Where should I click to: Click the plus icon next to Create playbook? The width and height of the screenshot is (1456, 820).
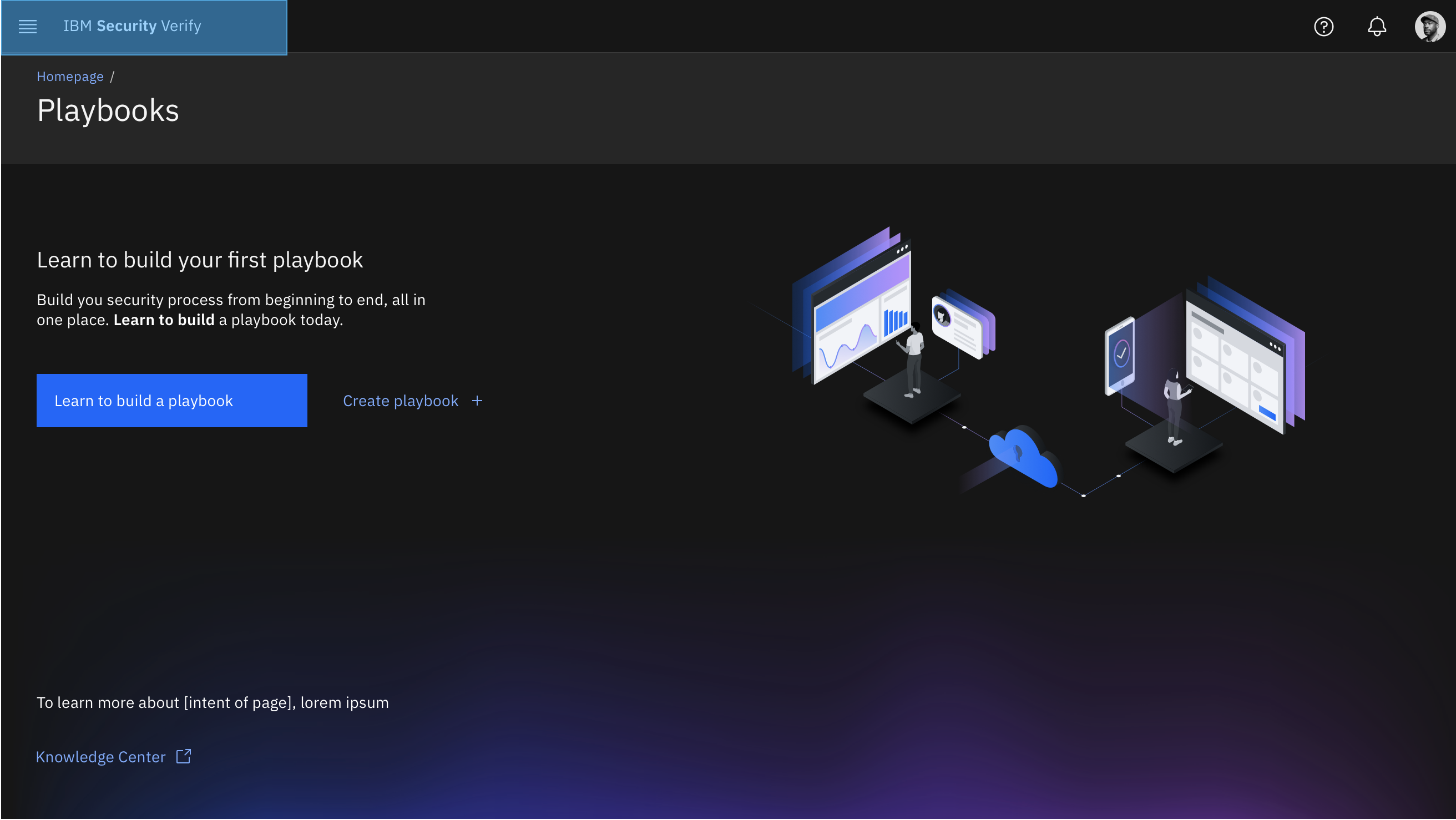[x=477, y=400]
